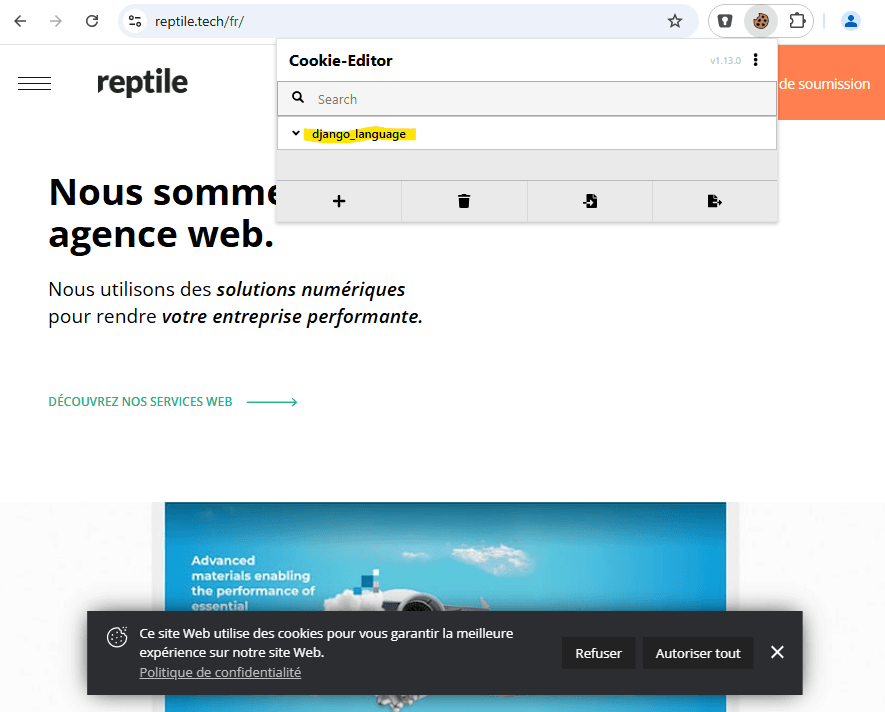Follow the DÉCOUVREZ NOS SERVICES WEB link
885x712 pixels.
139,401
